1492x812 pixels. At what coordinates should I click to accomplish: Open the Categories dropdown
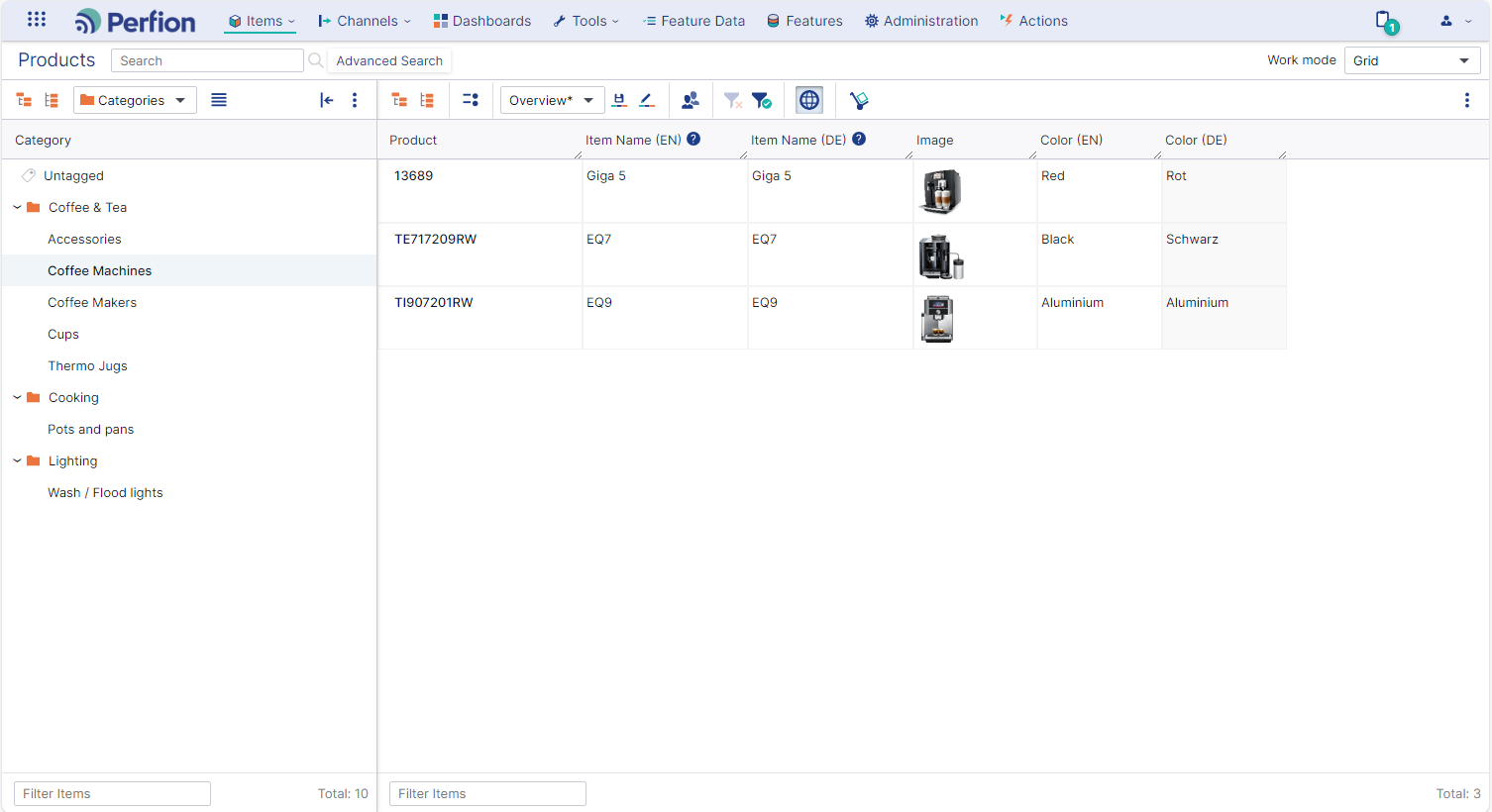pyautogui.click(x=135, y=100)
